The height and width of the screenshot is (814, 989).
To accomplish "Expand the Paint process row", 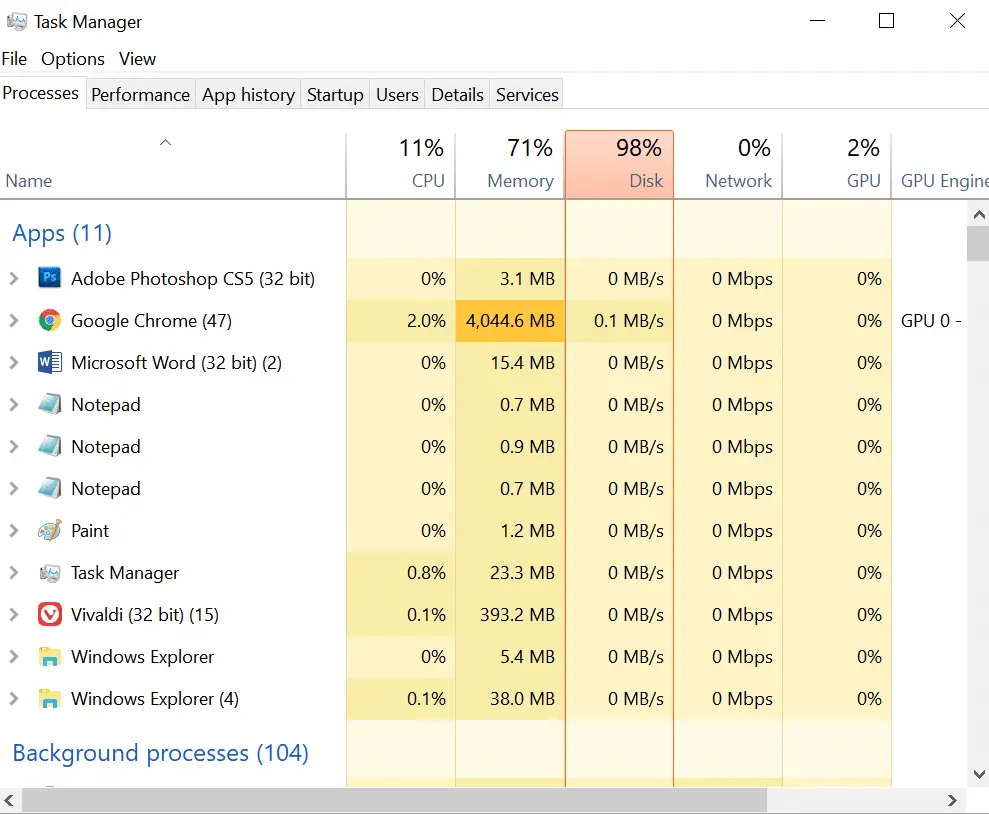I will 14,530.
